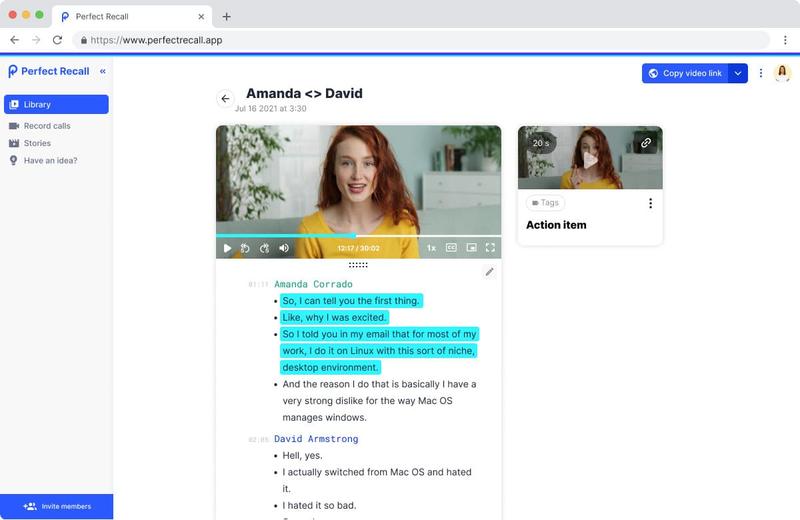Click the Copy video link button
800x520 pixels.
(x=685, y=73)
